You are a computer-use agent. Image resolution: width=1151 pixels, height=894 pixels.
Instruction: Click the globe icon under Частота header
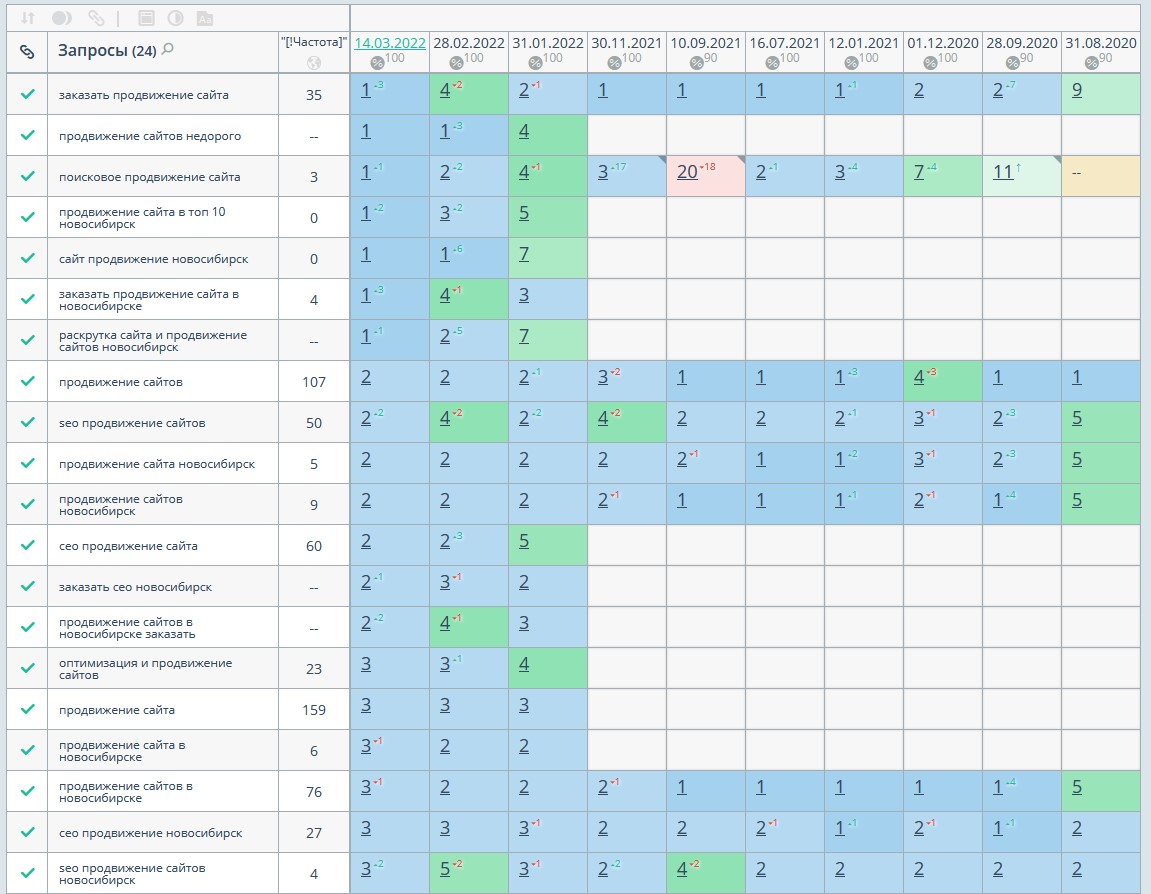(x=314, y=62)
